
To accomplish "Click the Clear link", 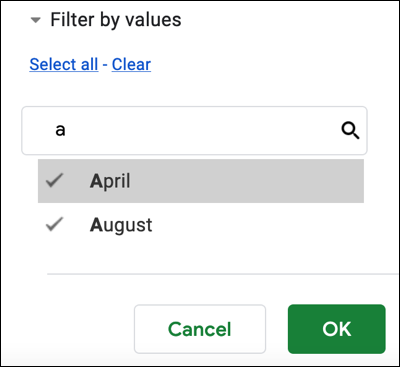I will click(x=131, y=64).
